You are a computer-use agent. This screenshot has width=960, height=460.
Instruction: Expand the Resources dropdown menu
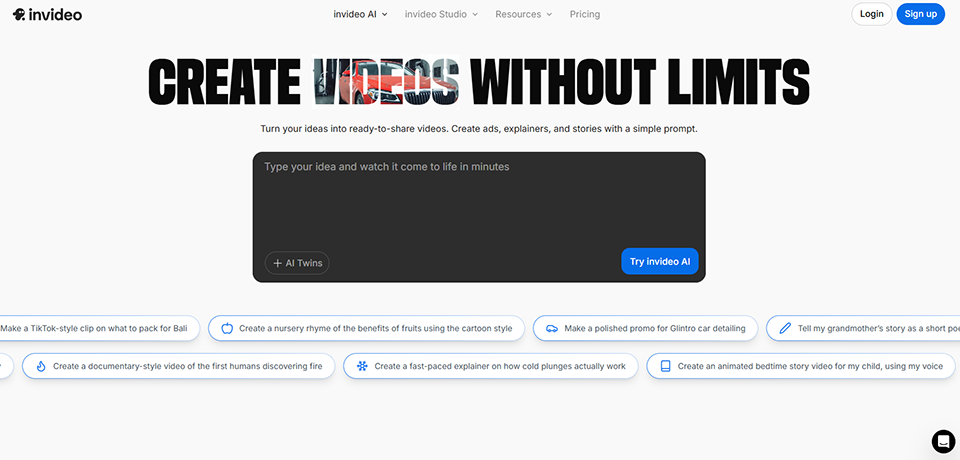[x=523, y=14]
